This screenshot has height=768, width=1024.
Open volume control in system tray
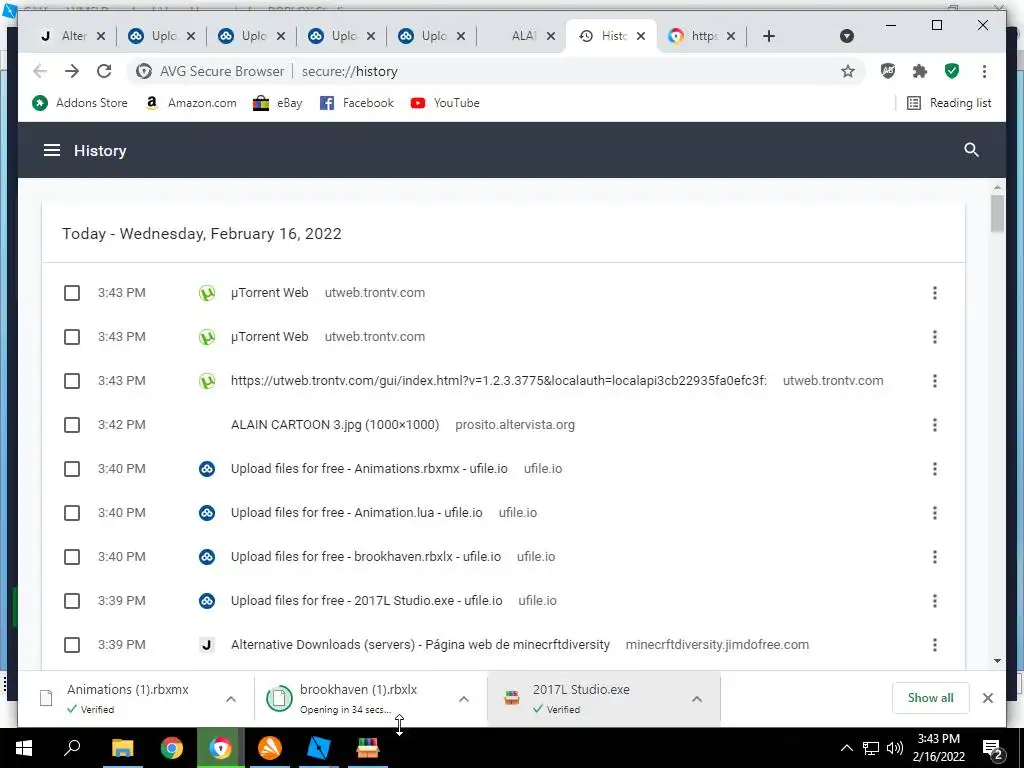click(895, 748)
